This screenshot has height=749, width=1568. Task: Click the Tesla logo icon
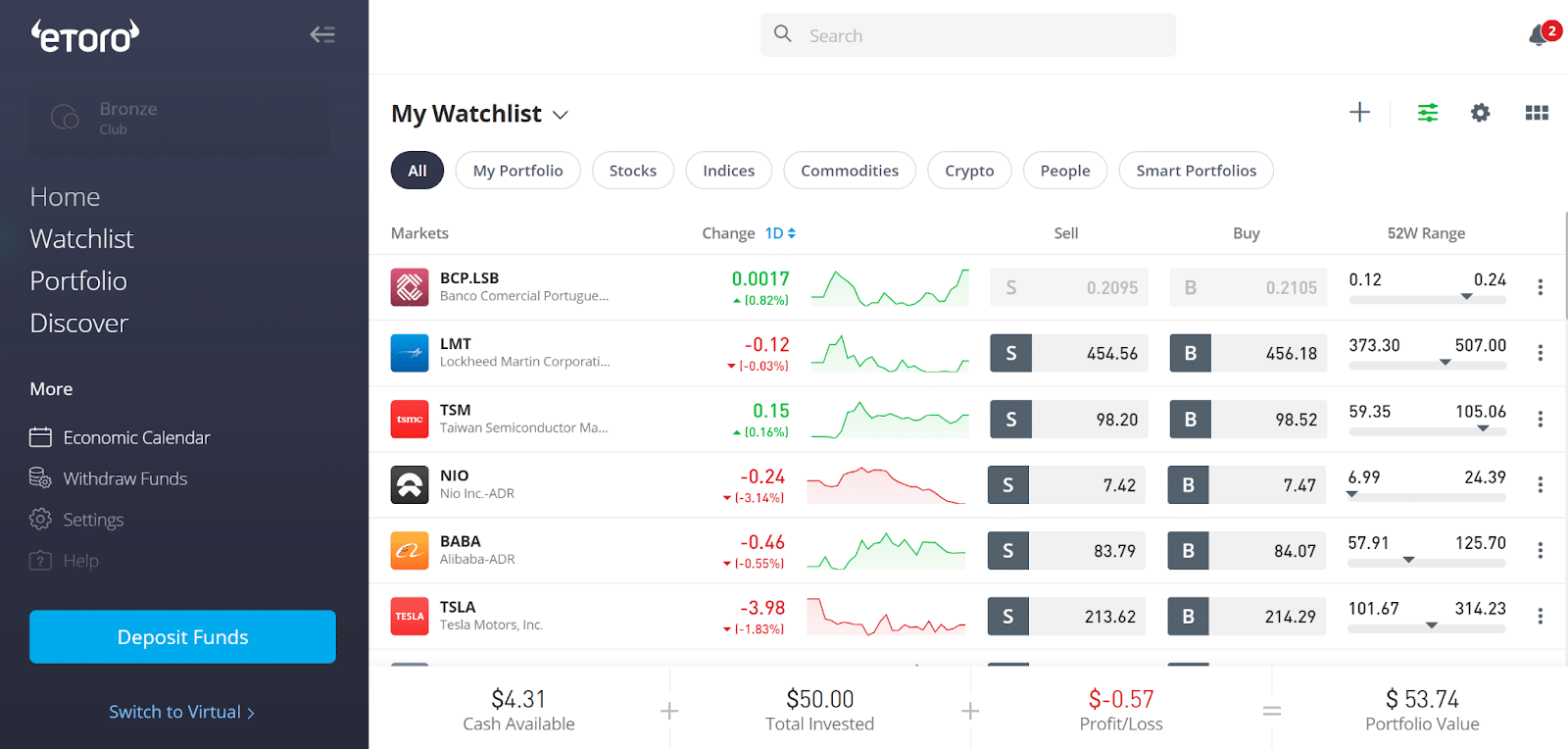410,616
